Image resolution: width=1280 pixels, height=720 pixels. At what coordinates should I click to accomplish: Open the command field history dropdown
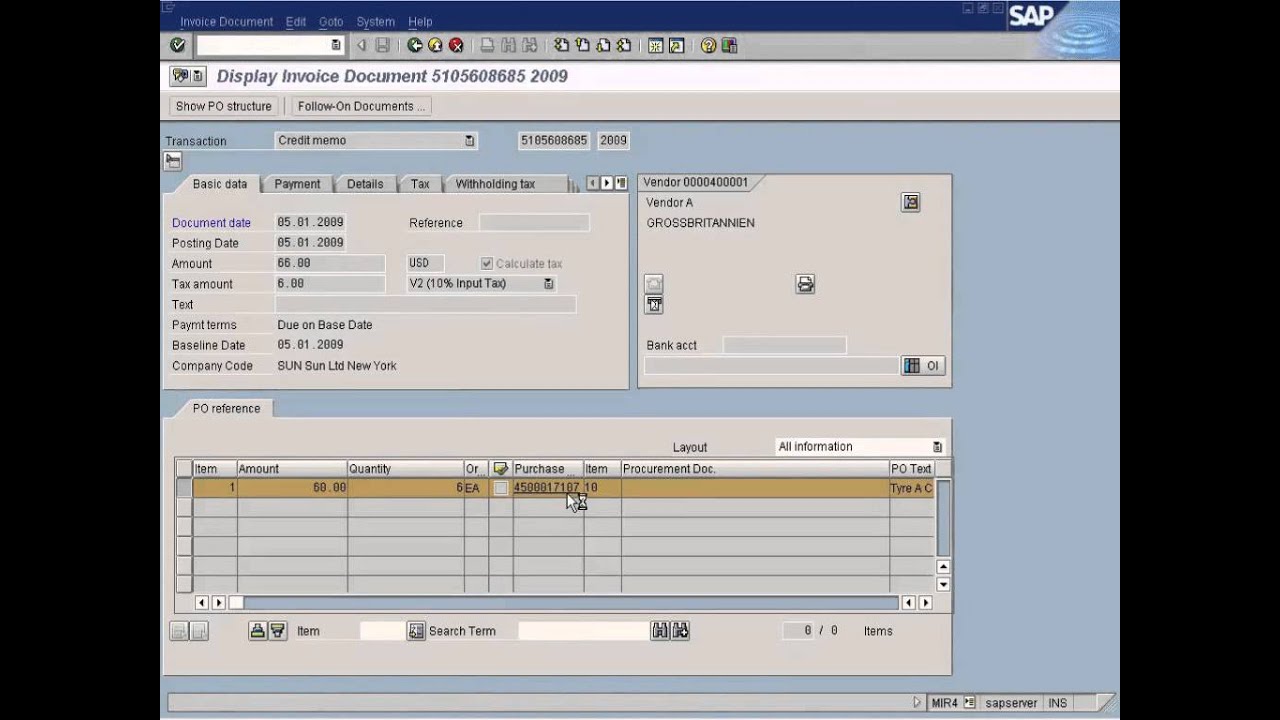tap(336, 45)
